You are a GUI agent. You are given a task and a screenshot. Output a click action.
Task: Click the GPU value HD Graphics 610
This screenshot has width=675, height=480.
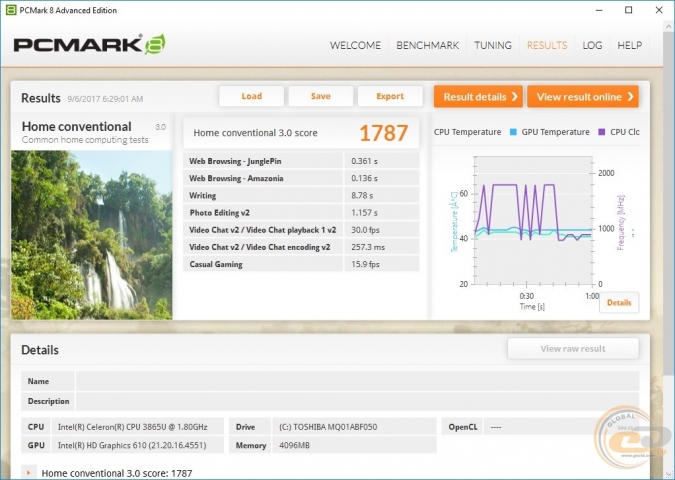click(x=132, y=446)
